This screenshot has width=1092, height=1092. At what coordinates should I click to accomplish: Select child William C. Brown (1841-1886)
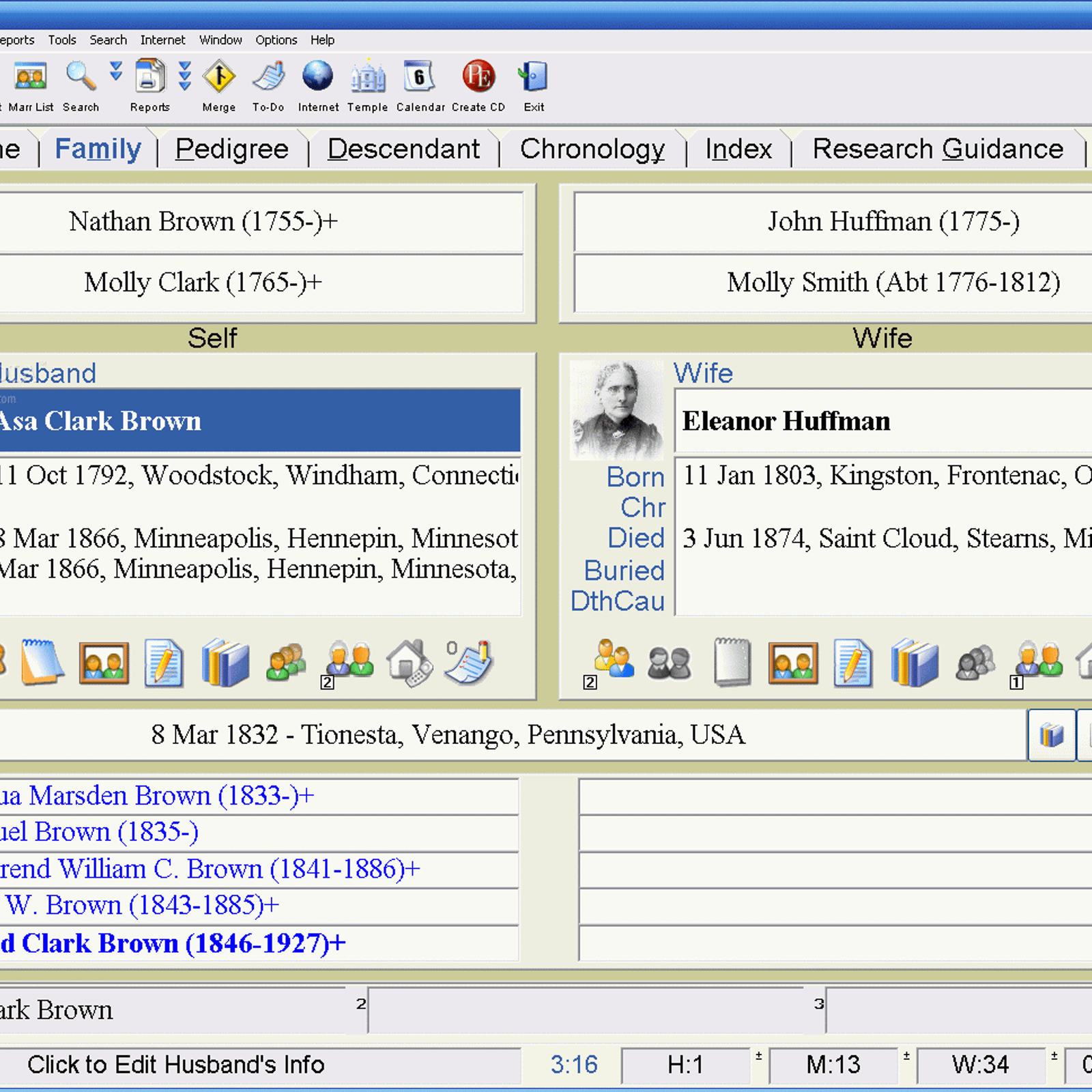259,869
